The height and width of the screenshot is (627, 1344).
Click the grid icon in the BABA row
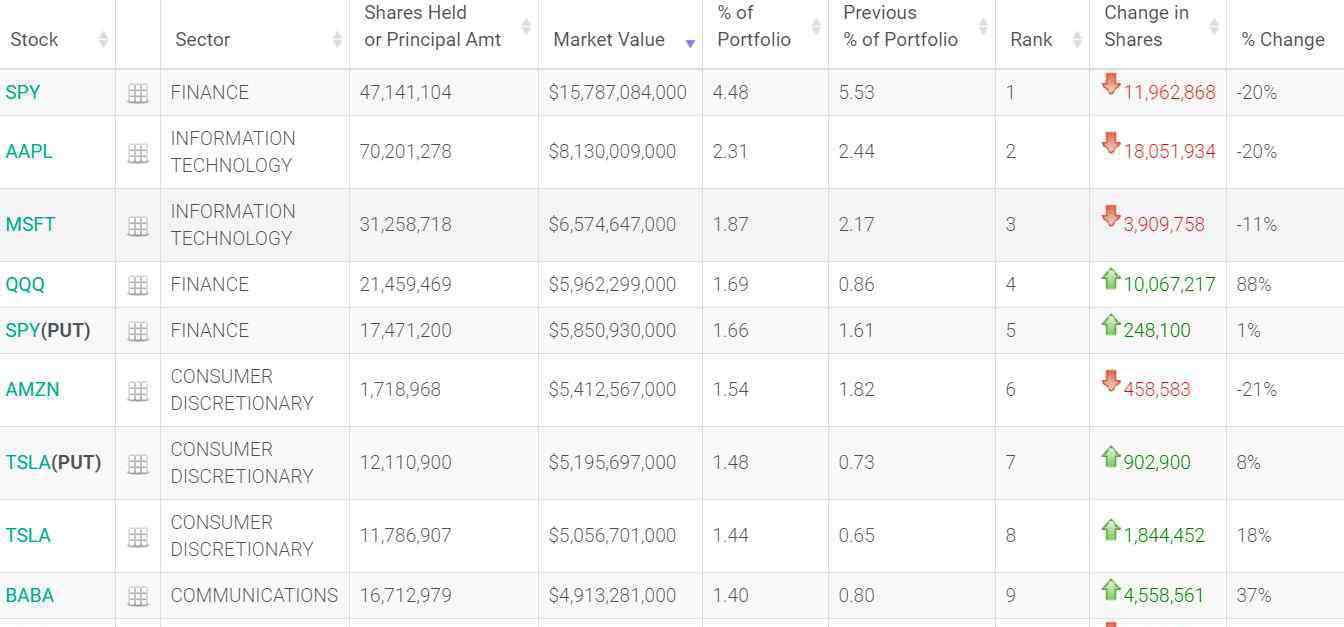pos(138,597)
